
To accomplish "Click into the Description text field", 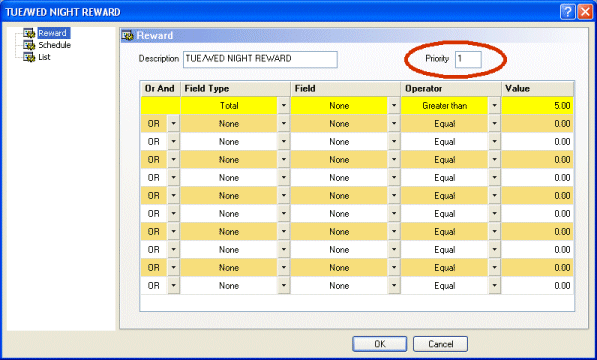I will pos(260,59).
